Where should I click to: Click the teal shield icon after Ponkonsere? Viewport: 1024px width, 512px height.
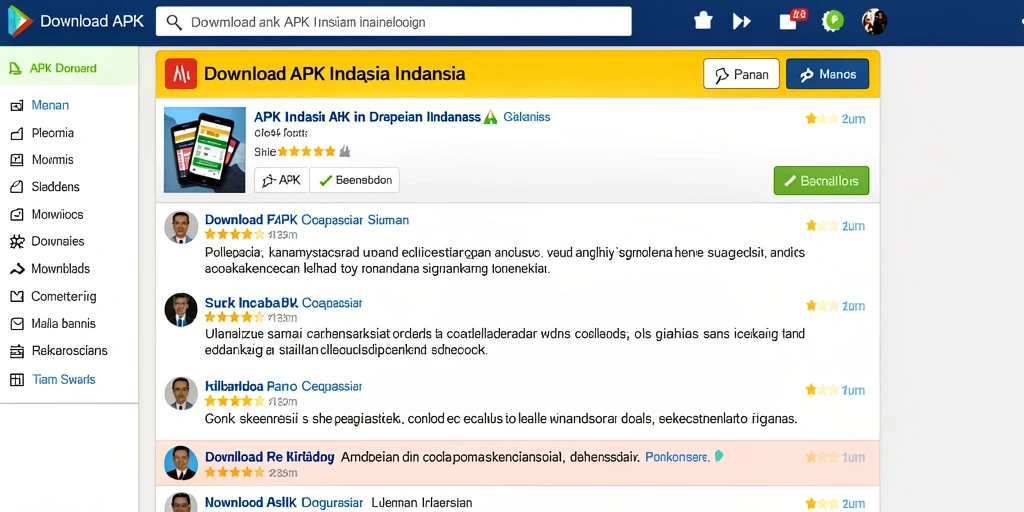(x=719, y=456)
